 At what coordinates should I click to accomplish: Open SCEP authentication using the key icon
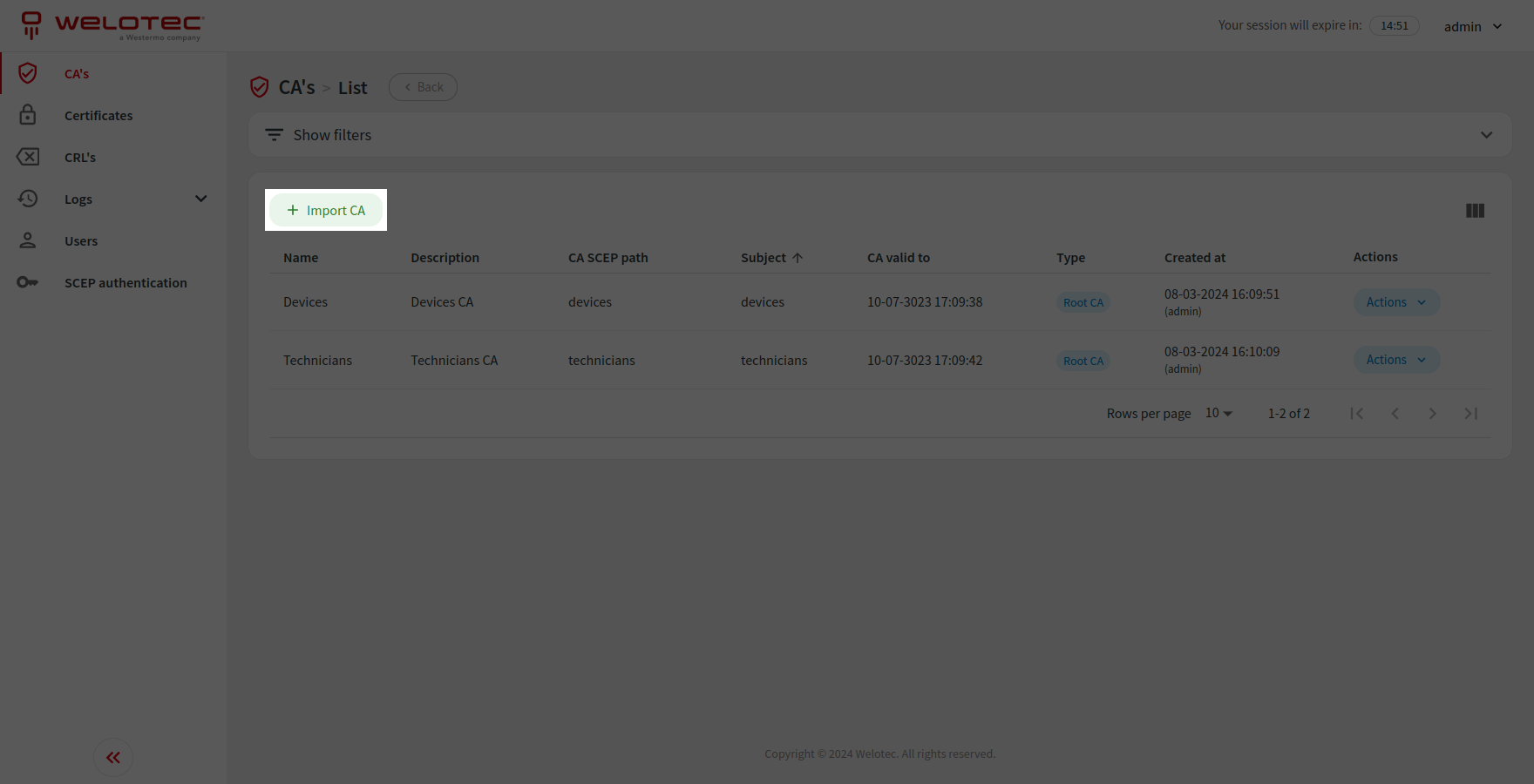28,282
